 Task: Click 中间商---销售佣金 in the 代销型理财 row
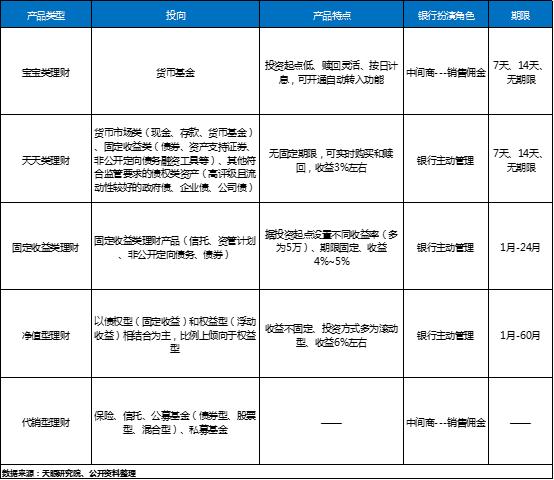(x=446, y=421)
